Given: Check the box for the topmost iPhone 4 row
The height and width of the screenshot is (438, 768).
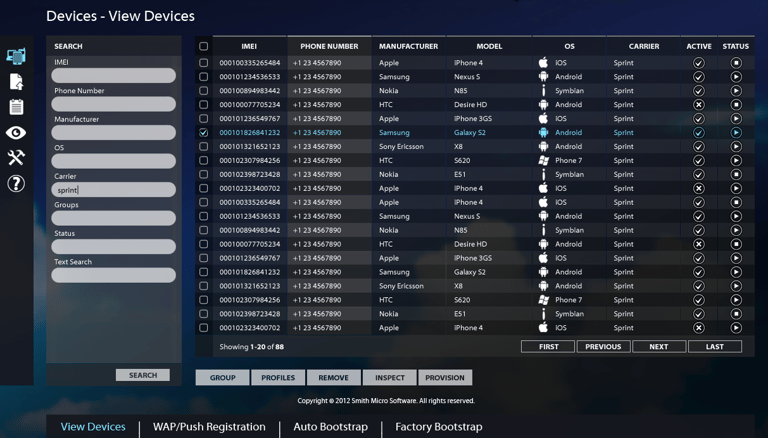Looking at the screenshot, I should coord(203,63).
